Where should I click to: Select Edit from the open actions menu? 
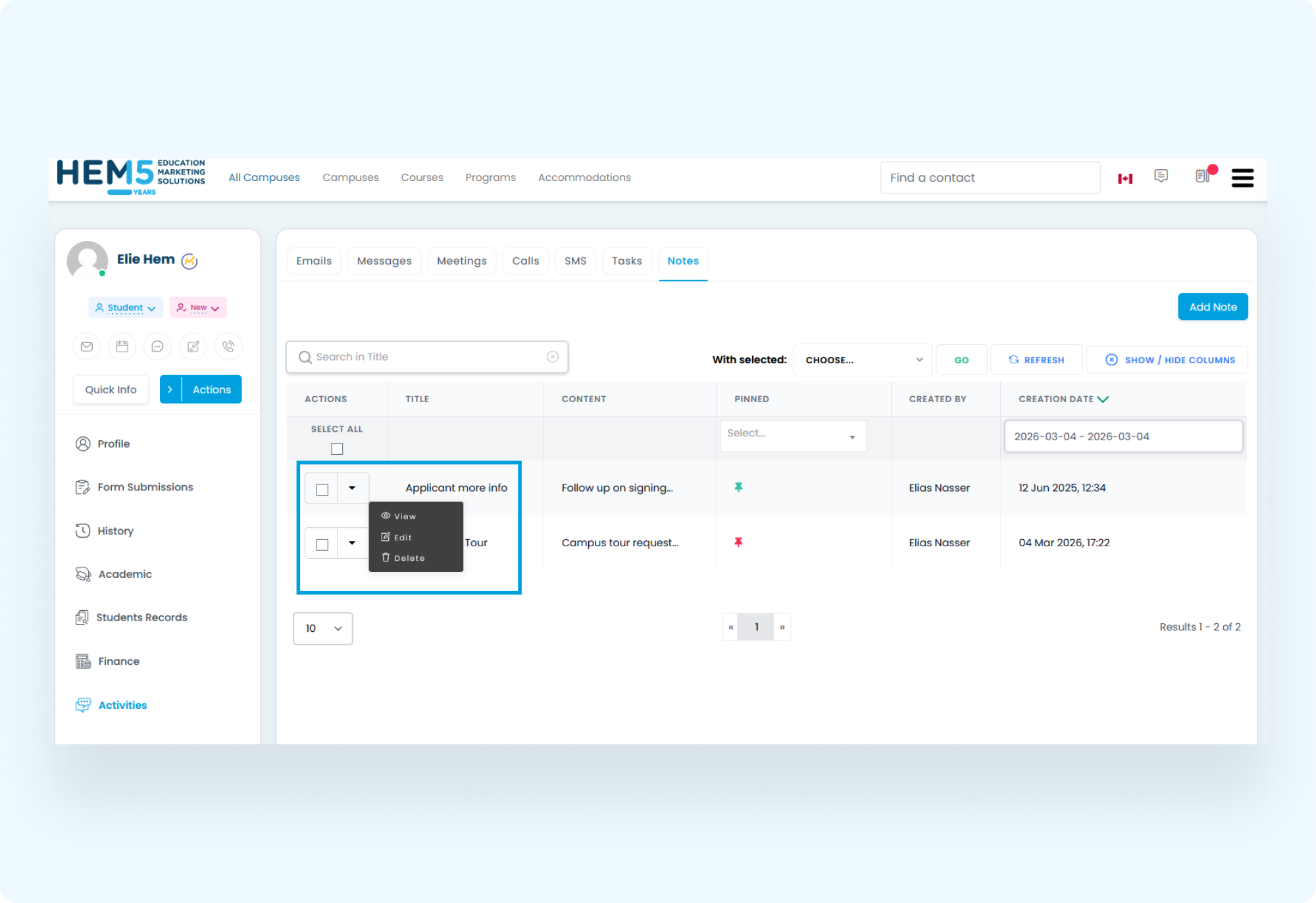coord(401,536)
